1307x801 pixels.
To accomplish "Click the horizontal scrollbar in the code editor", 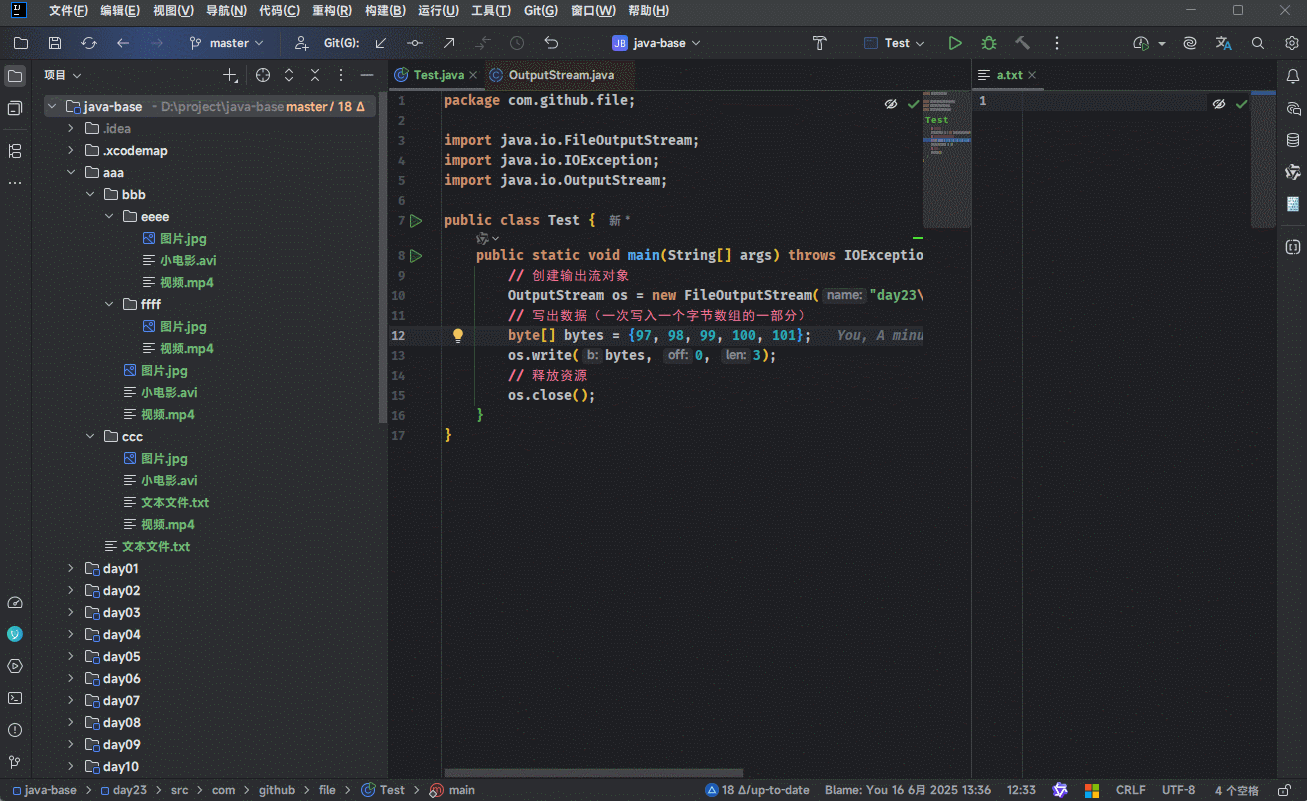I will click(593, 773).
